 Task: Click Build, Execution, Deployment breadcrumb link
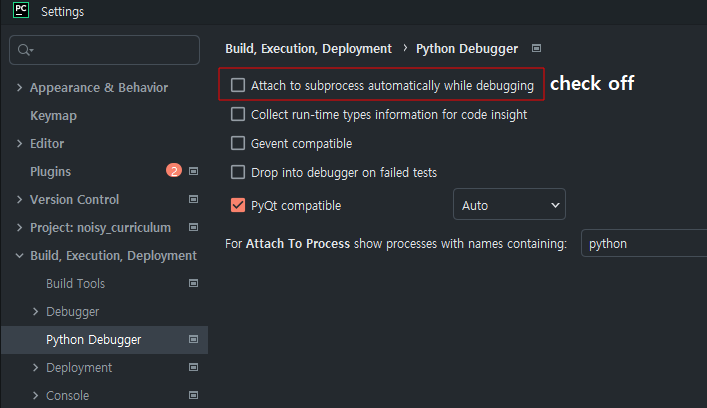pyautogui.click(x=308, y=48)
